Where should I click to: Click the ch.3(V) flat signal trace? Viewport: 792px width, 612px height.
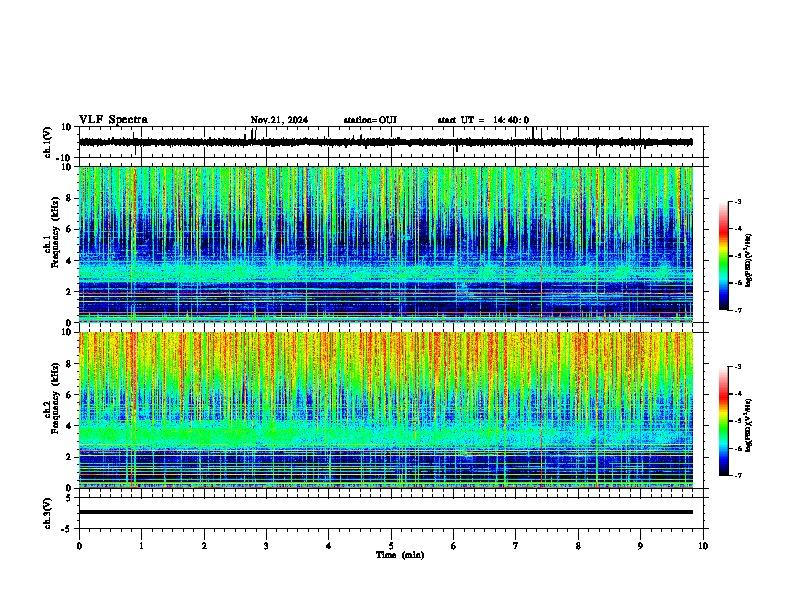pos(386,512)
